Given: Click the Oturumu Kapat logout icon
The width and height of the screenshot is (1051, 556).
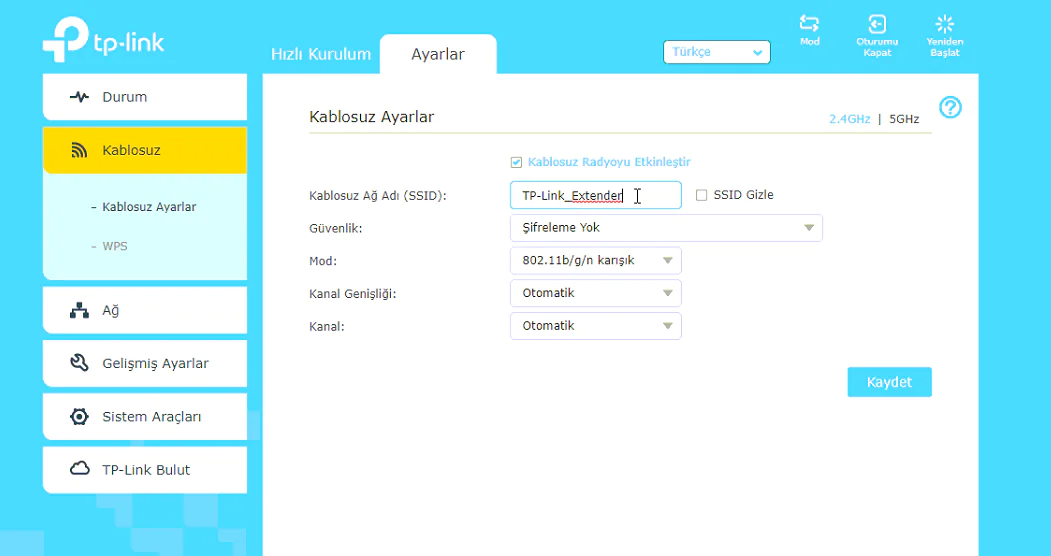Looking at the screenshot, I should click(x=877, y=24).
